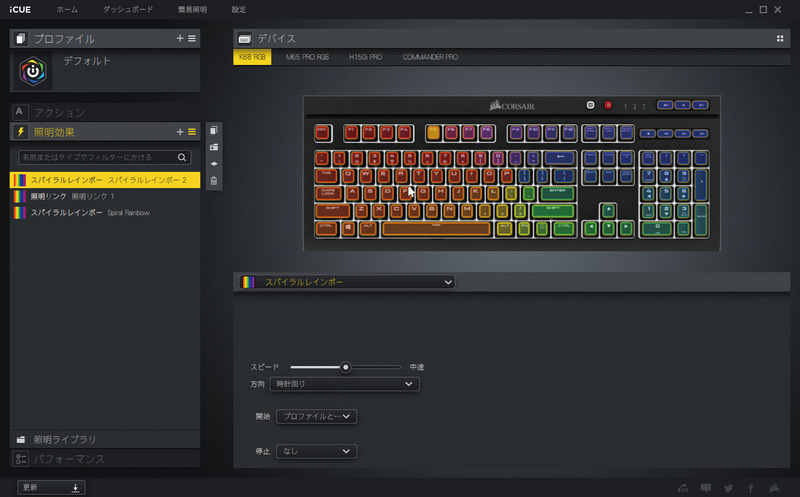Open the プロファイル panel hamburger menu
The height and width of the screenshot is (497, 800).
tap(192, 38)
